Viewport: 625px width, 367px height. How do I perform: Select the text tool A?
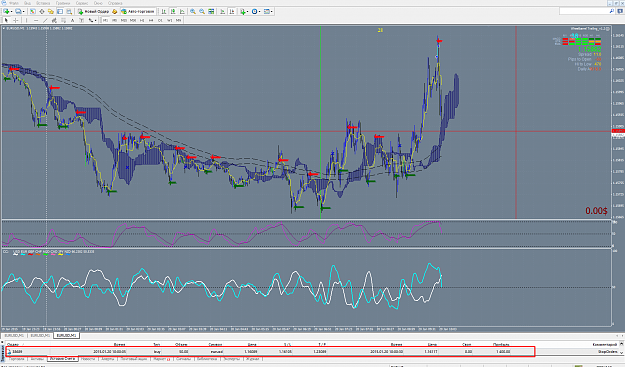pyautogui.click(x=72, y=20)
